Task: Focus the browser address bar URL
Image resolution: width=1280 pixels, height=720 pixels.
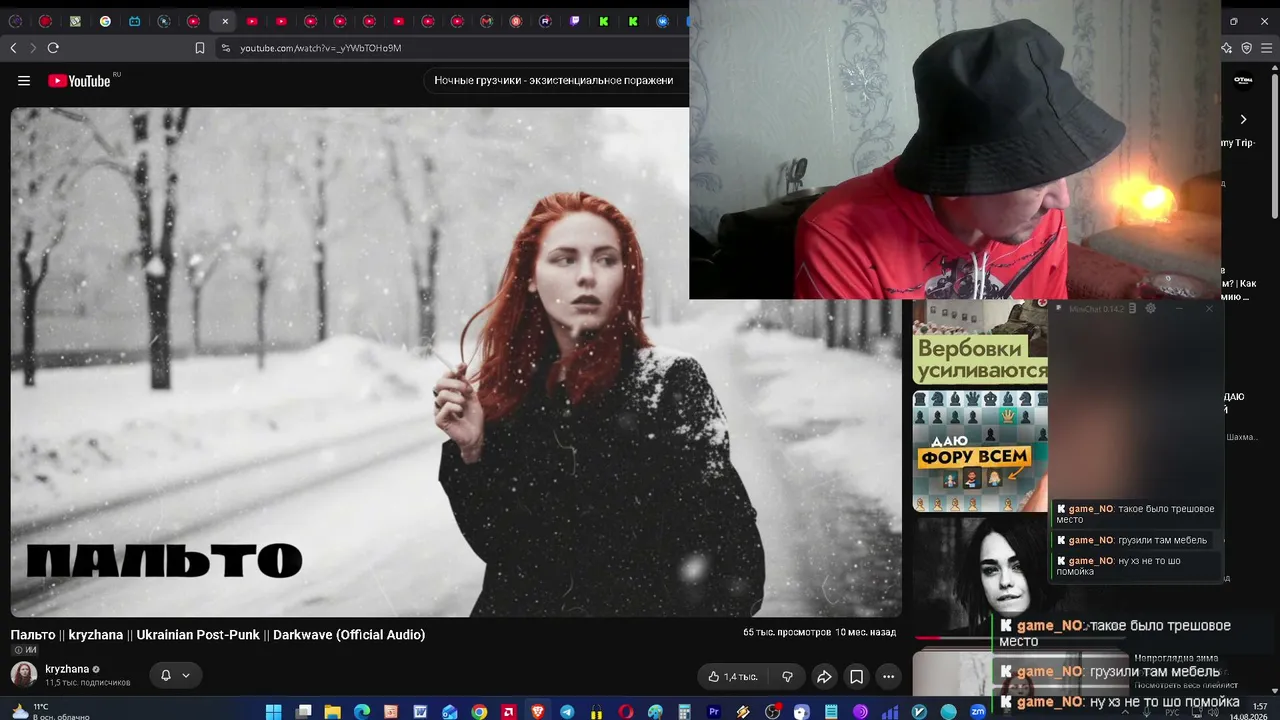Action: pyautogui.click(x=321, y=48)
